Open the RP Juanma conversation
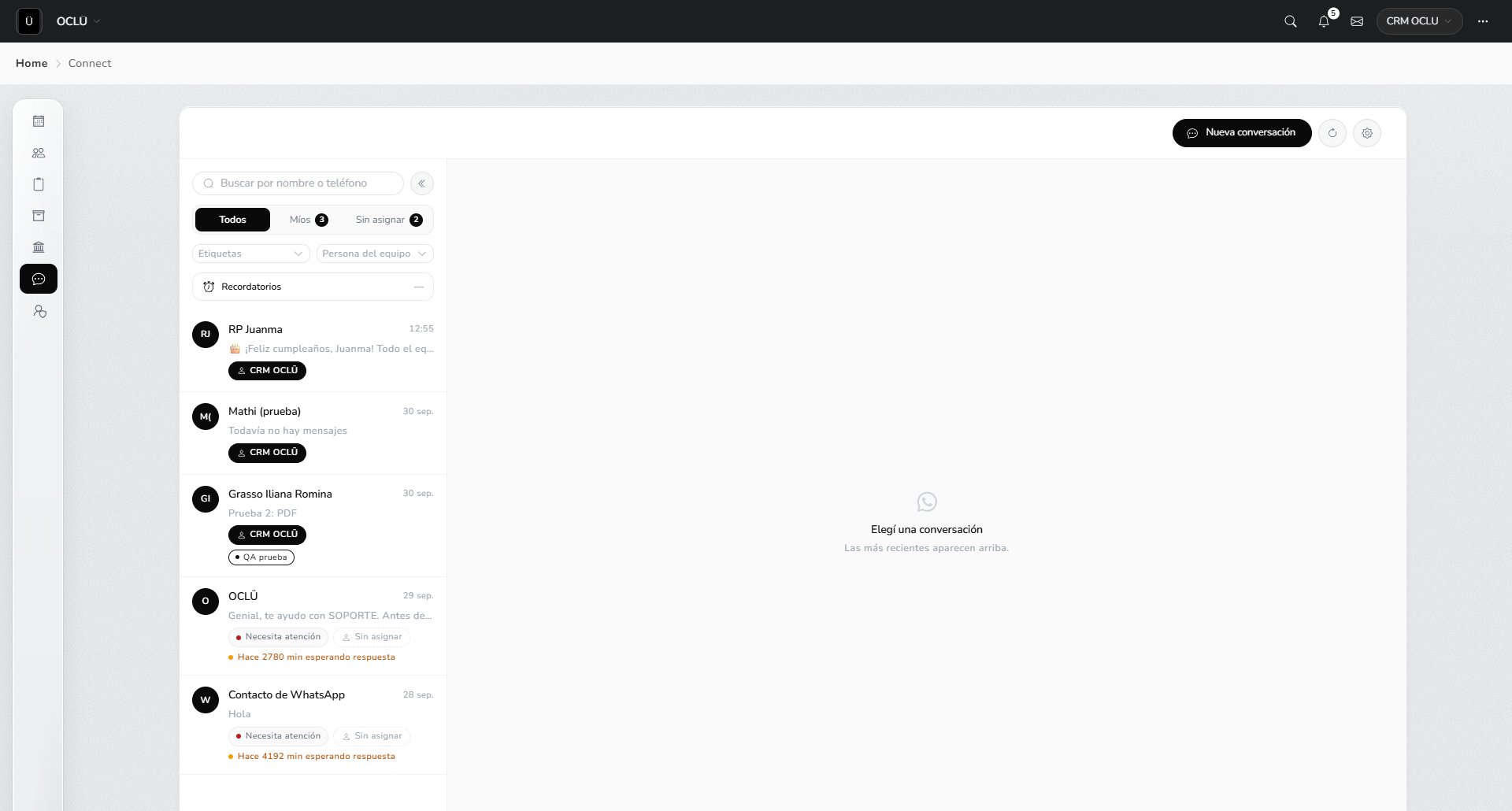This screenshot has width=1512, height=811. (x=313, y=350)
